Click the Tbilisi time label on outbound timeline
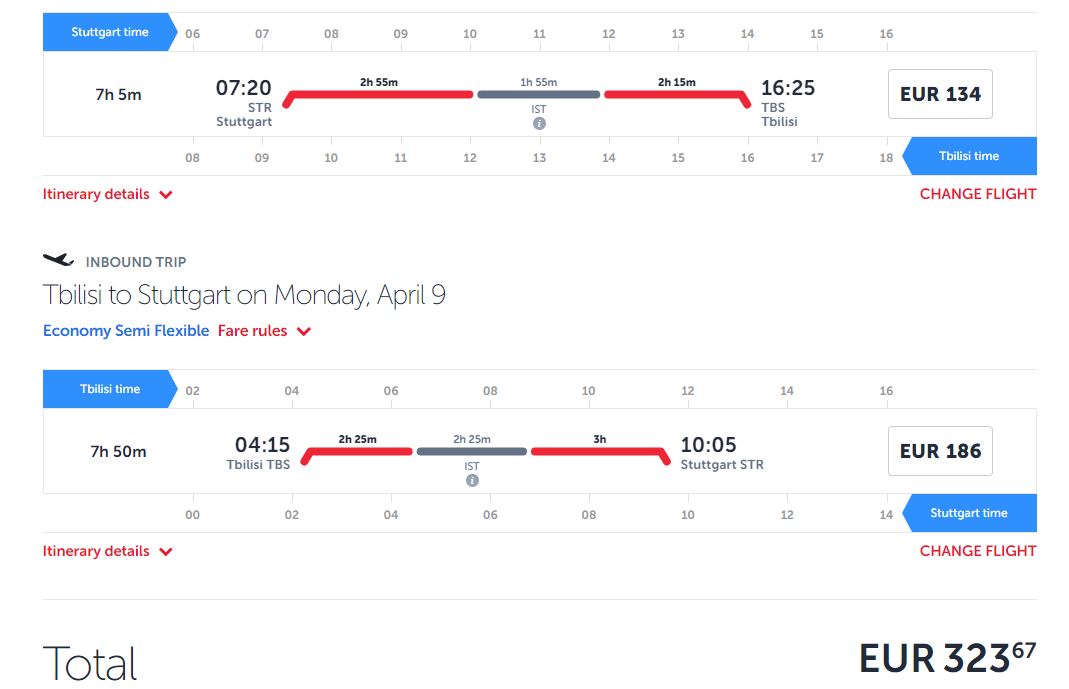The height and width of the screenshot is (689, 1069). [x=969, y=156]
